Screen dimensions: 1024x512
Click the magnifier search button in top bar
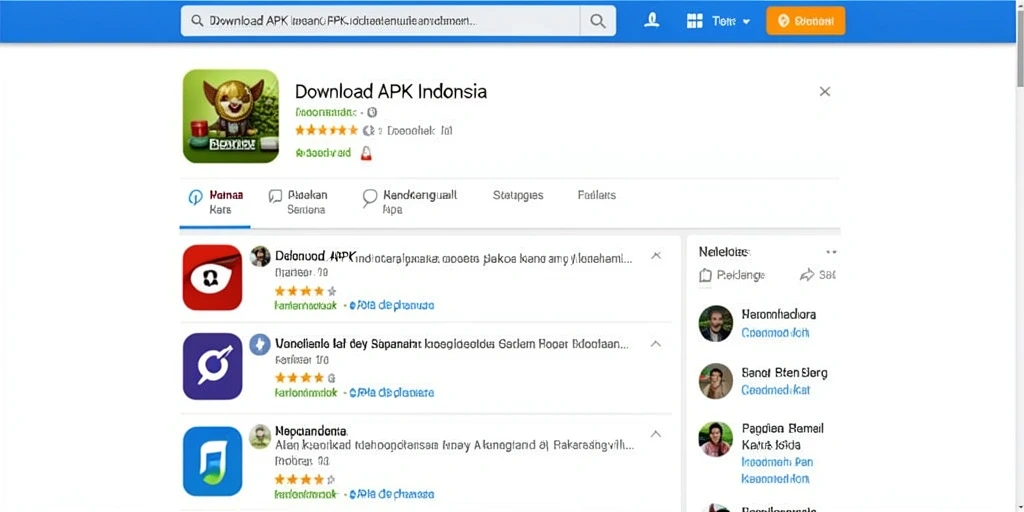[x=598, y=21]
